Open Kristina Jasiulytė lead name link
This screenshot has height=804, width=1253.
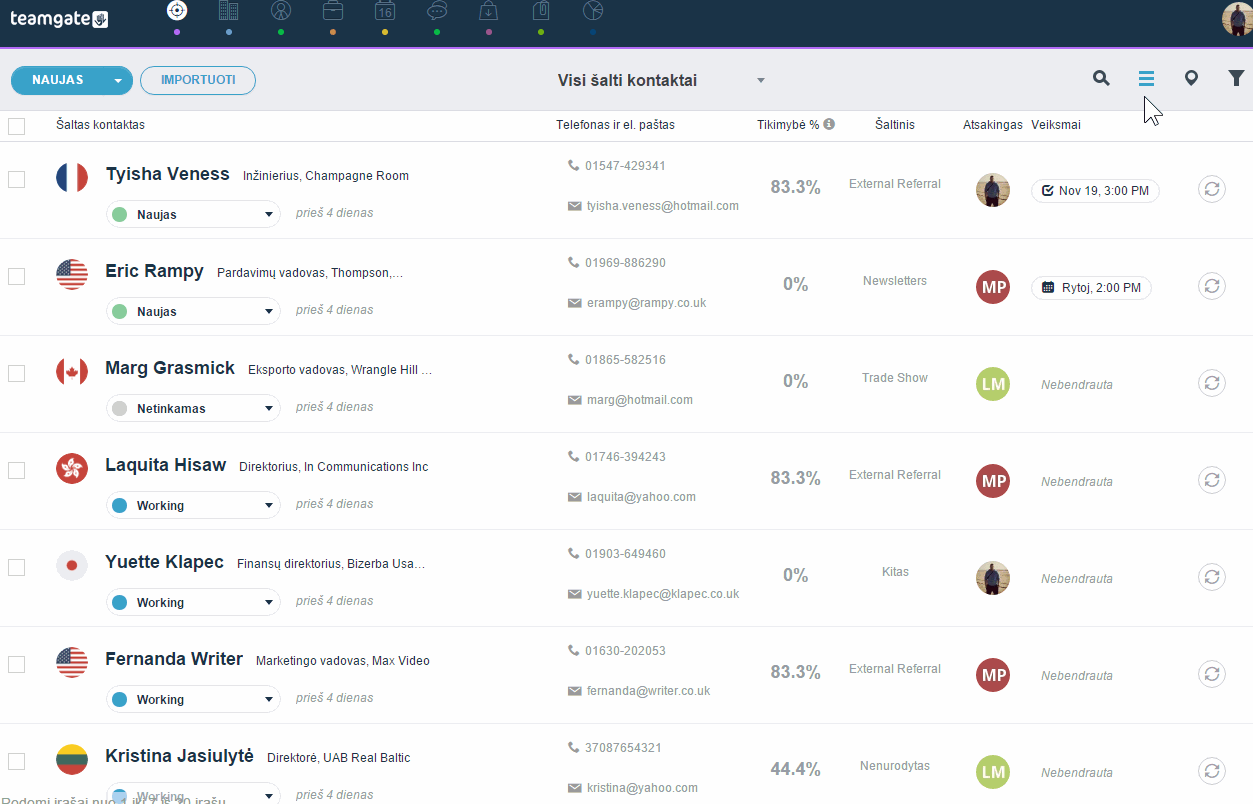[x=179, y=756]
